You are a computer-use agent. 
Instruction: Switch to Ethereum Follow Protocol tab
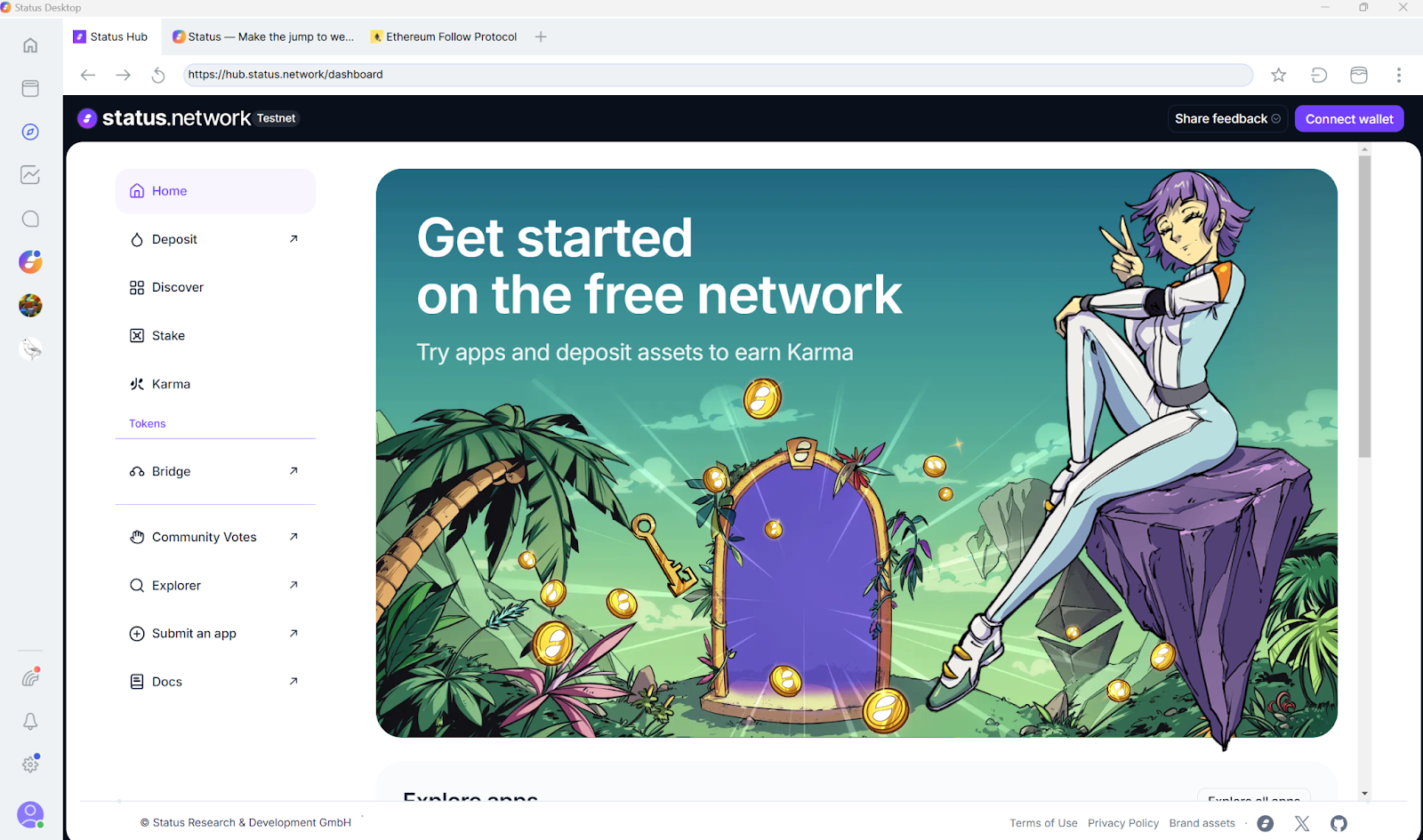point(444,36)
